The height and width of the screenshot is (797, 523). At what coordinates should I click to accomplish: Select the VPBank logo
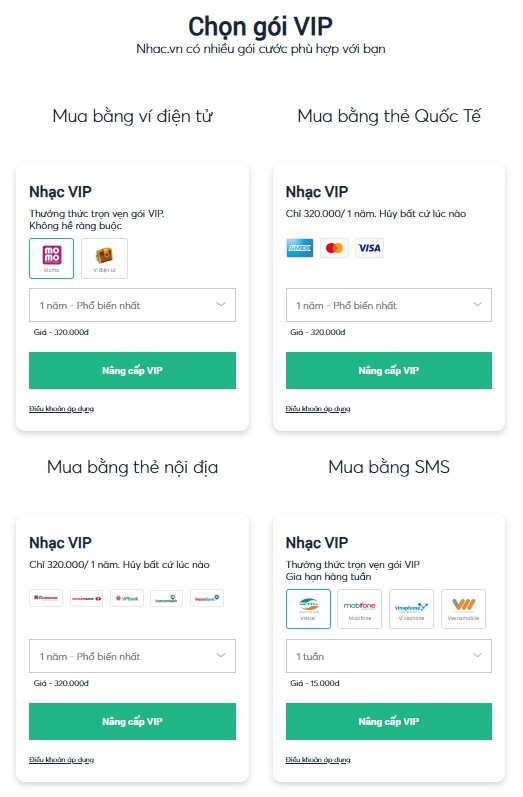pyautogui.click(x=127, y=598)
